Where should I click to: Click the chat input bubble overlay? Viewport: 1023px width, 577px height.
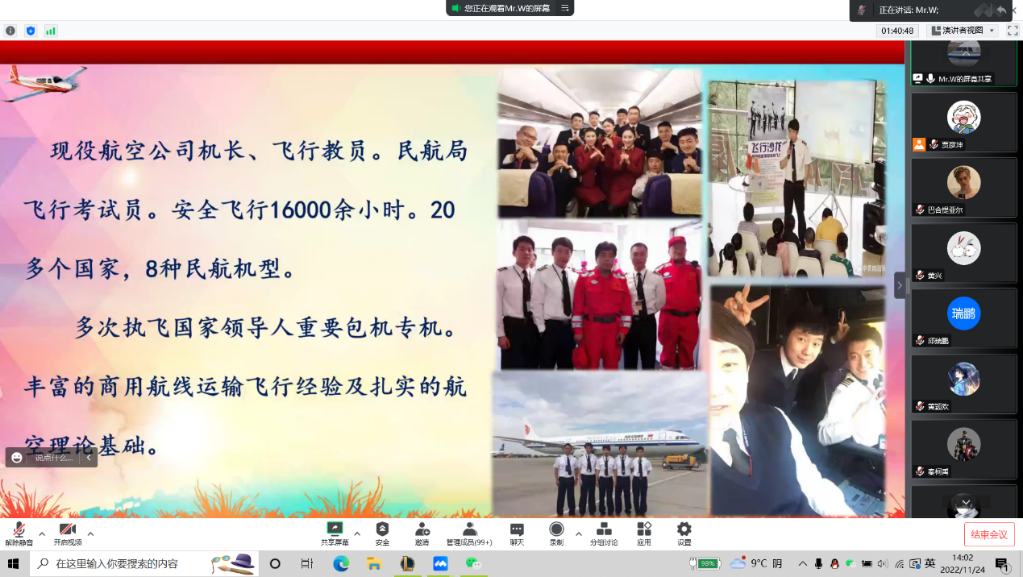pyautogui.click(x=52, y=457)
